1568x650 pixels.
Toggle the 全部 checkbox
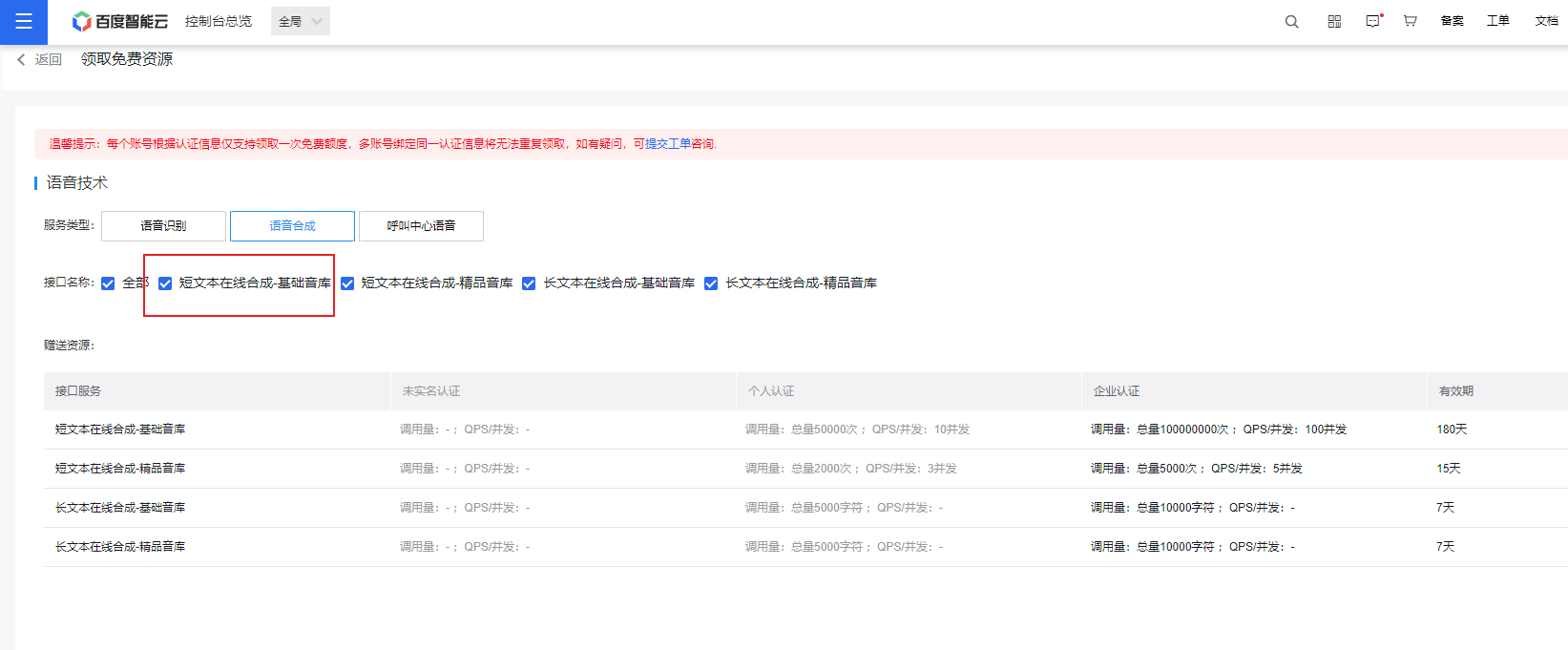[108, 283]
